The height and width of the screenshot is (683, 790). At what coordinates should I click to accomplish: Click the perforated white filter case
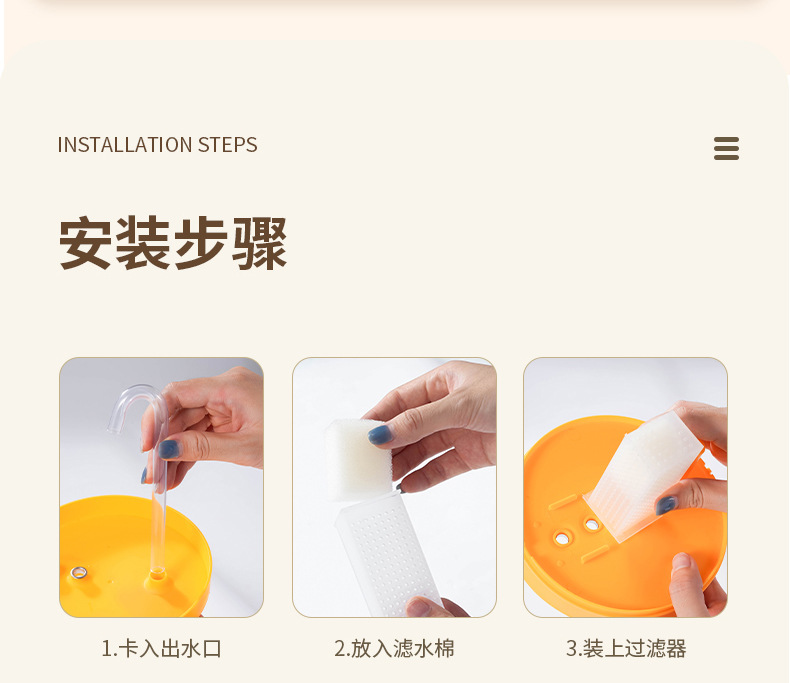click(388, 554)
